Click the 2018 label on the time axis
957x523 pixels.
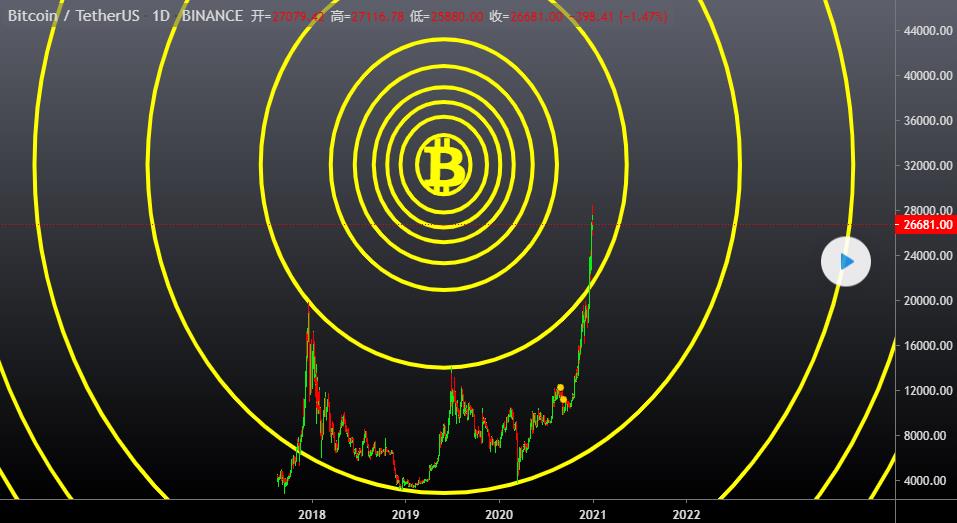[312, 514]
